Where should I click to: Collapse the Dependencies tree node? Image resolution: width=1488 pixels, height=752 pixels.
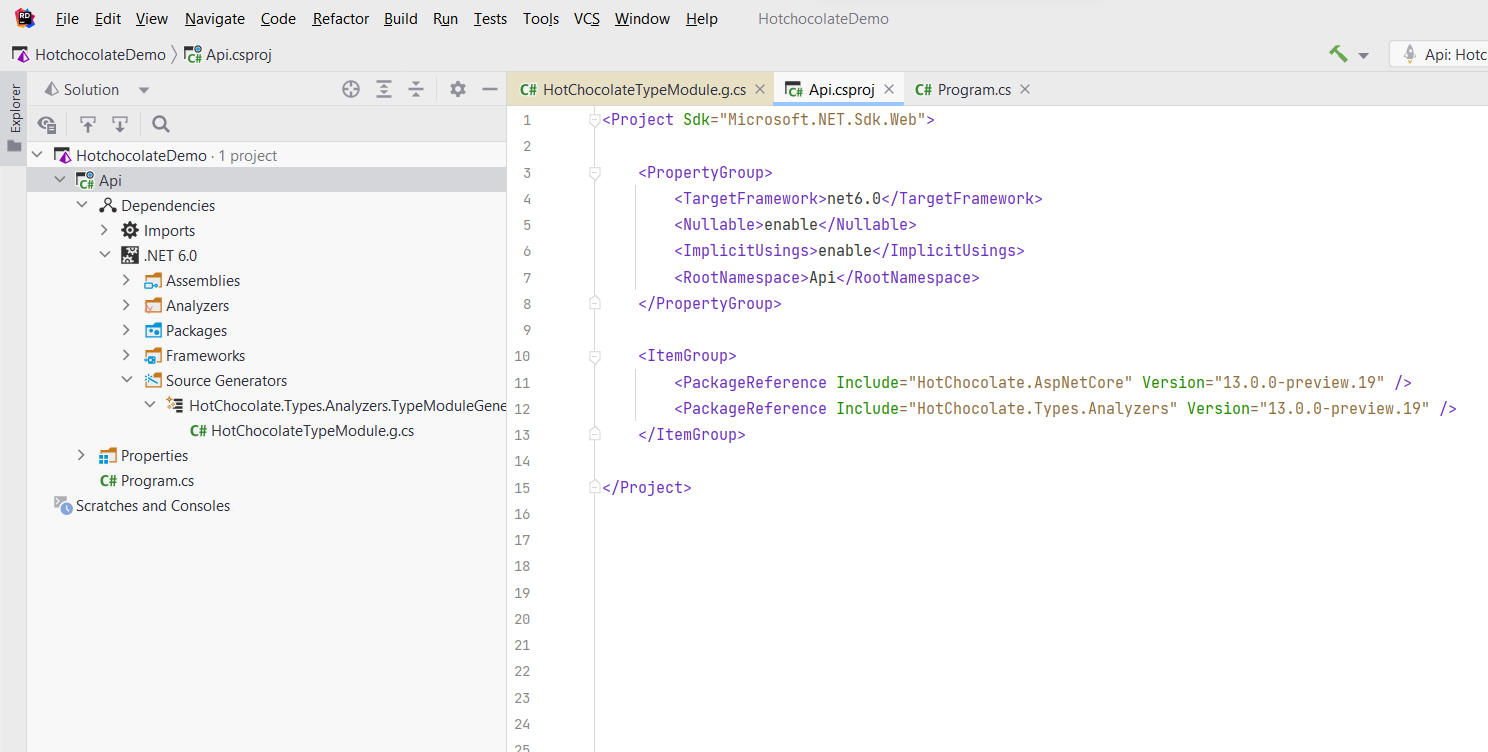(82, 205)
